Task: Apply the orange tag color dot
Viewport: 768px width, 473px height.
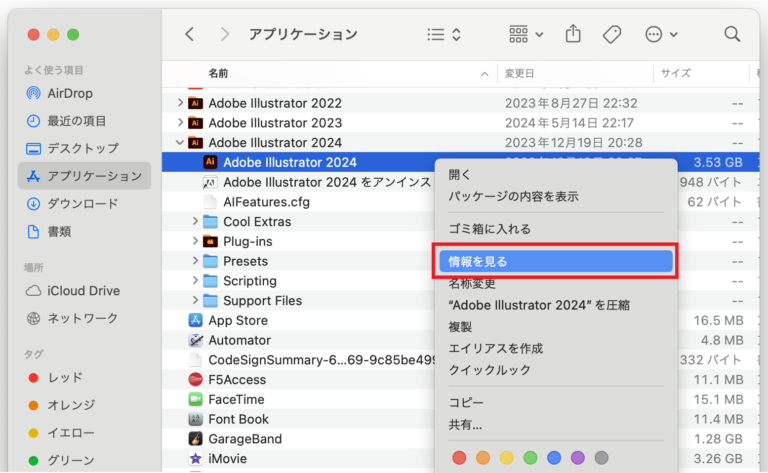Action: 483,458
